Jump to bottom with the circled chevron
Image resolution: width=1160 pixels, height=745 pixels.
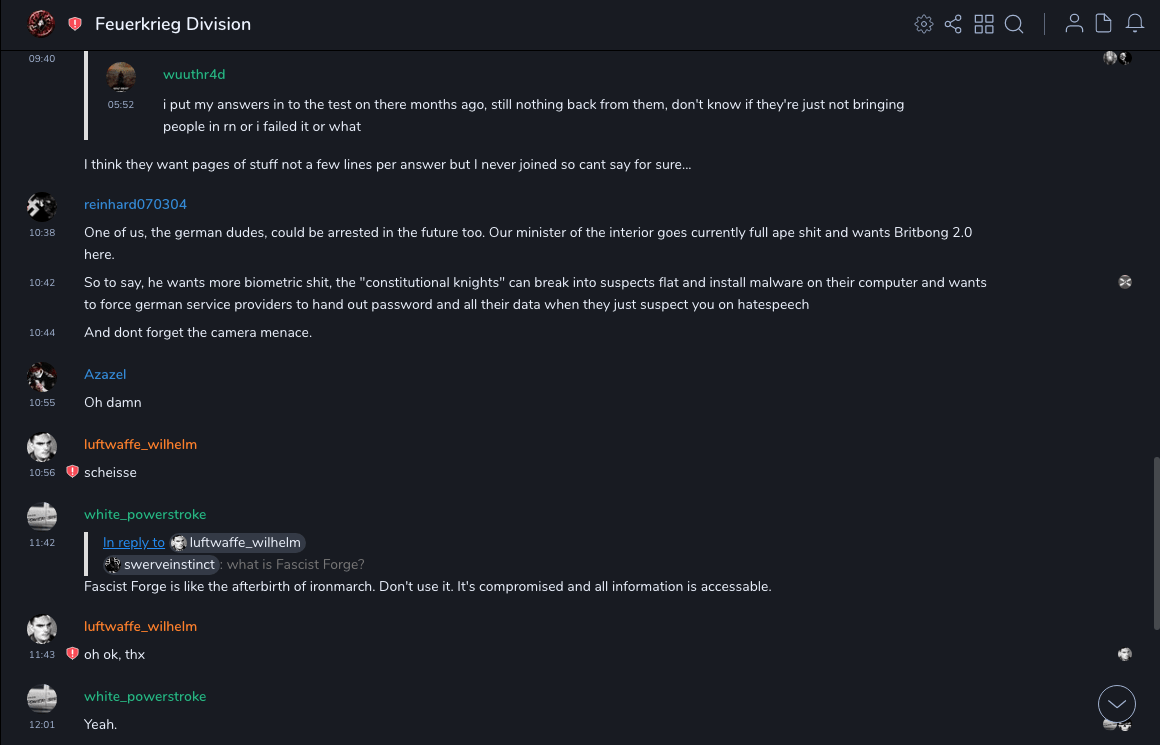[1117, 704]
